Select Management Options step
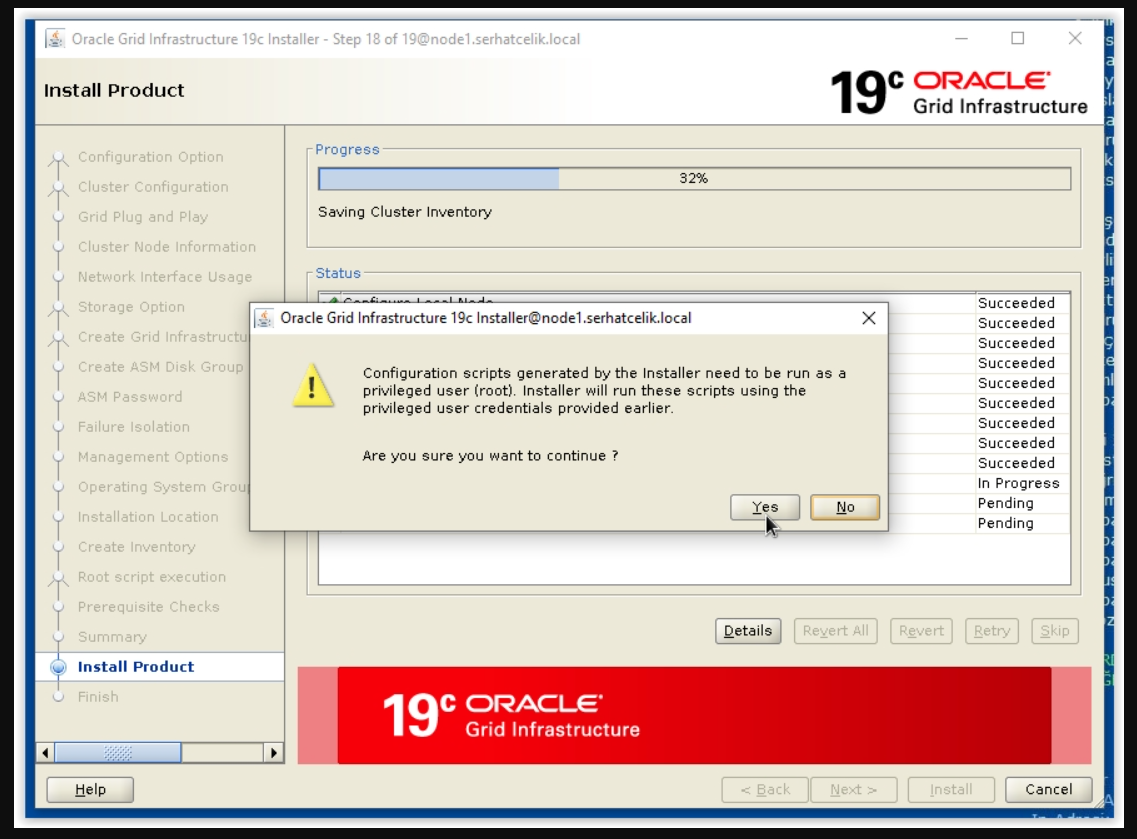 point(153,457)
